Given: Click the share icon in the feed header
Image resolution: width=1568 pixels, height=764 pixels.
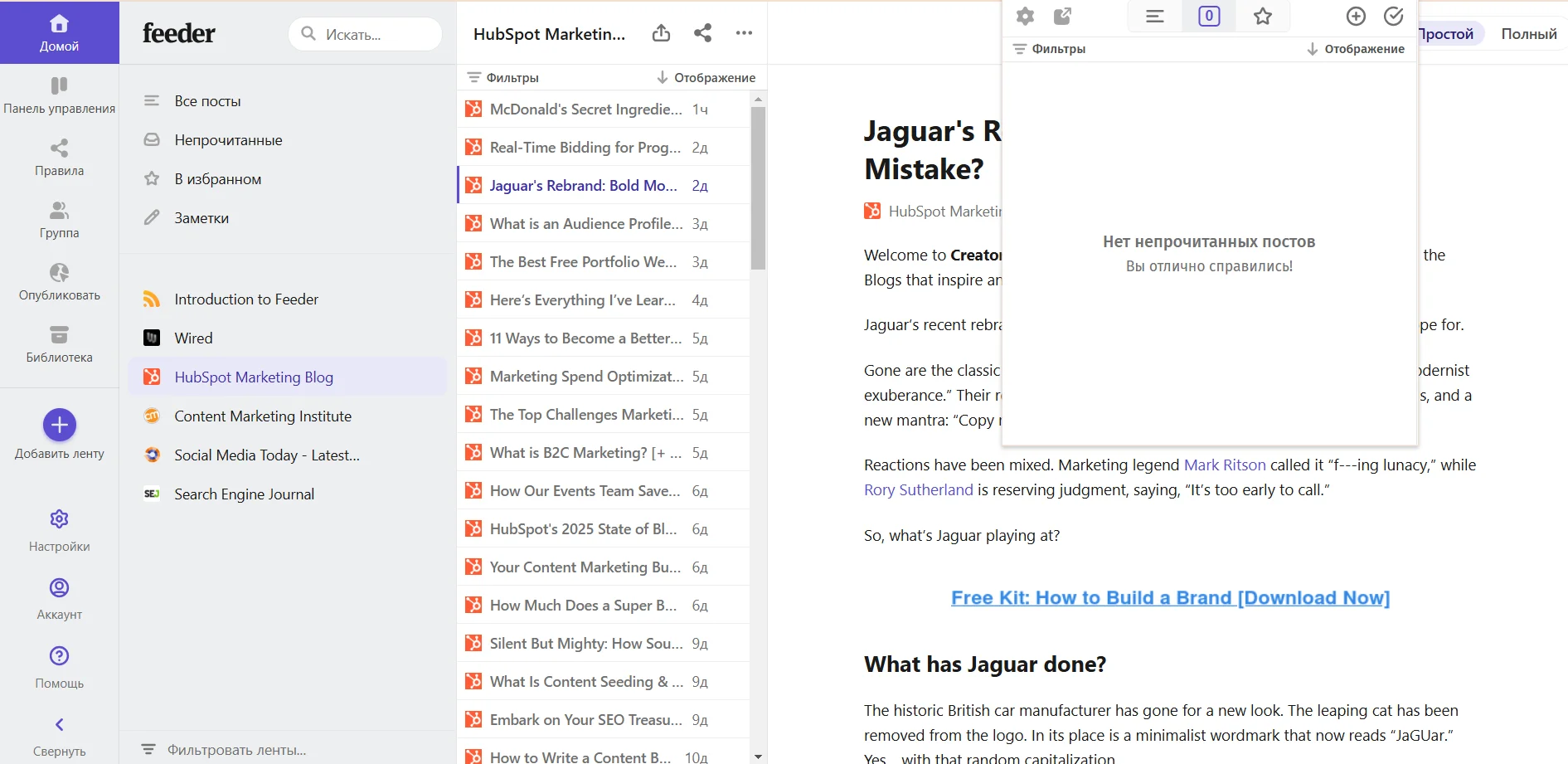Looking at the screenshot, I should [702, 33].
